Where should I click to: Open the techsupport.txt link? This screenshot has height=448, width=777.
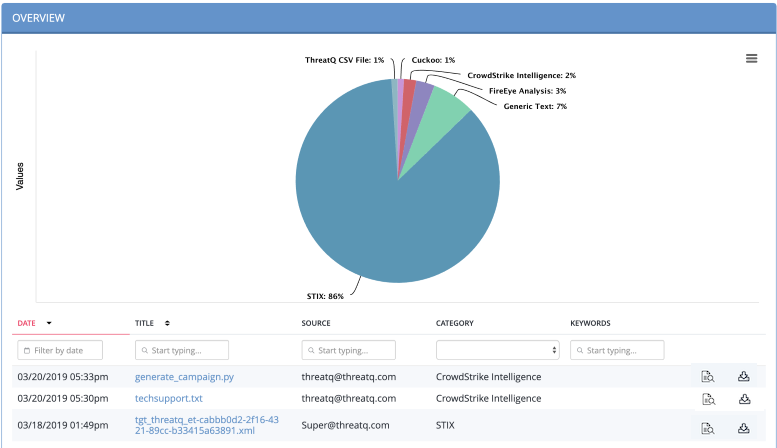pyautogui.click(x=168, y=398)
